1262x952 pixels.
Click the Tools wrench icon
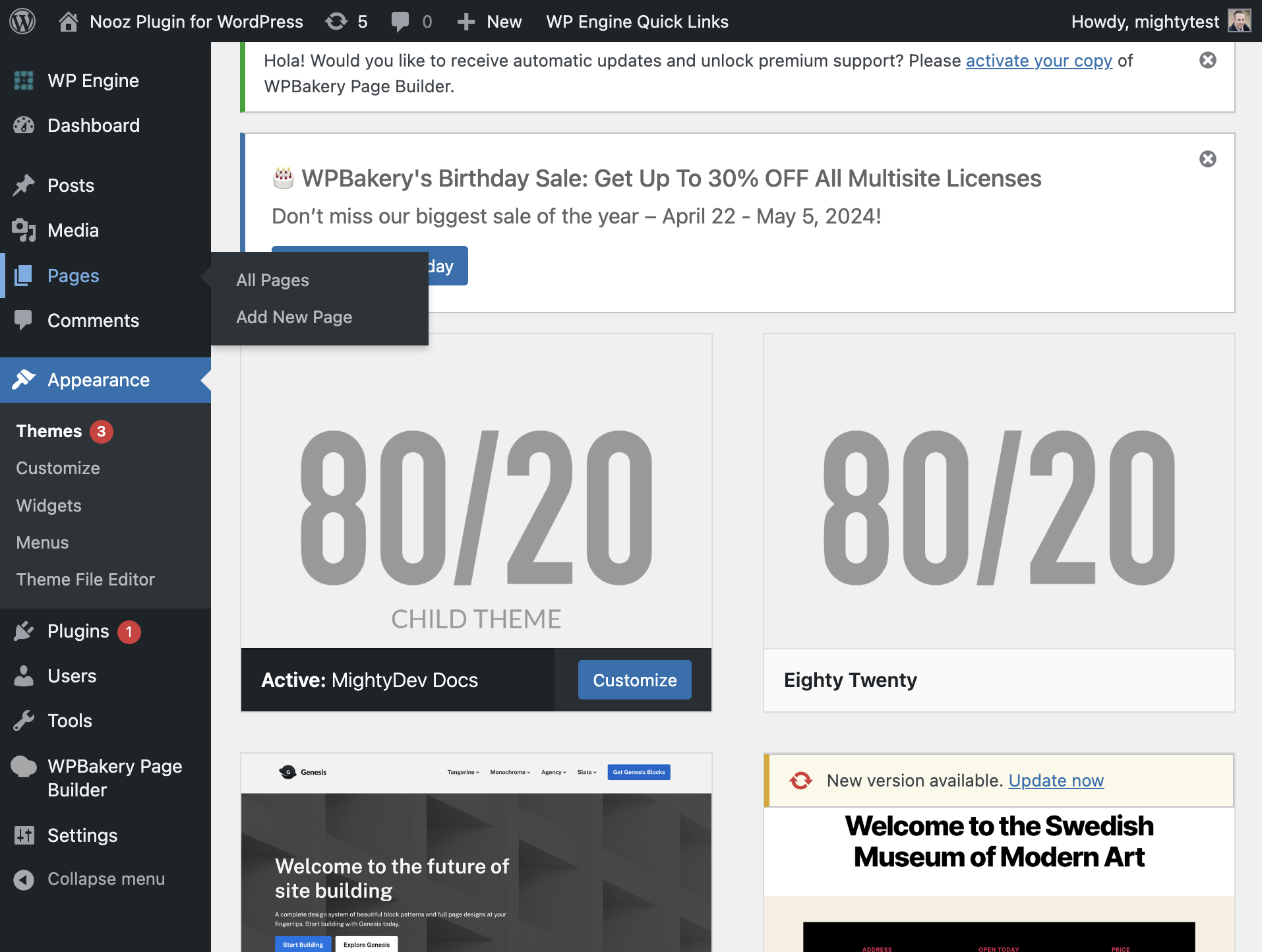tap(24, 721)
